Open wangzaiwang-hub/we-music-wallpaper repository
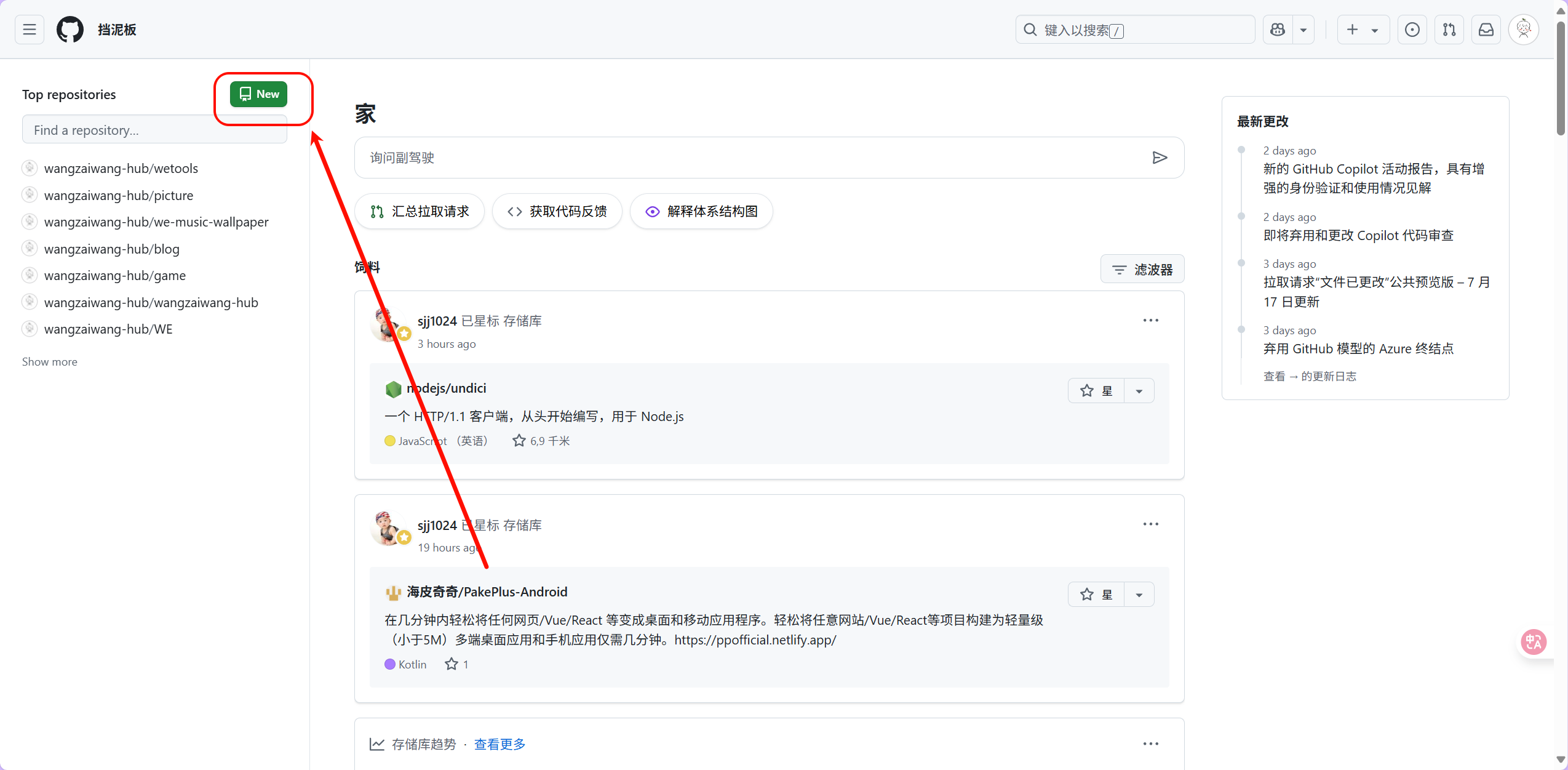The image size is (1568, 770). (156, 222)
